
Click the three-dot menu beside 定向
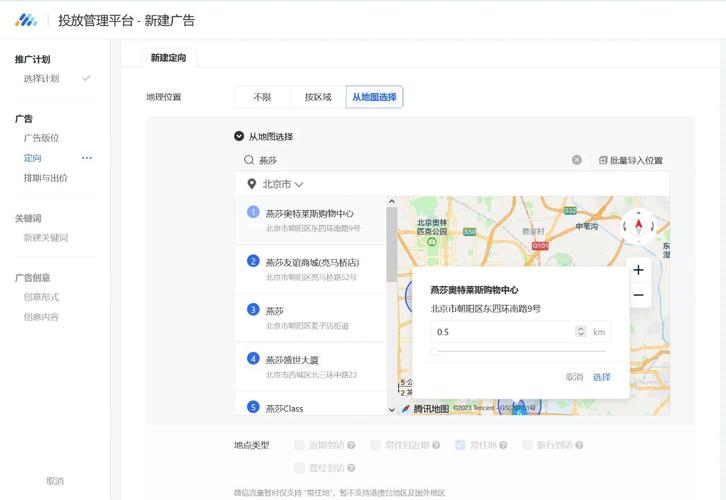point(87,158)
